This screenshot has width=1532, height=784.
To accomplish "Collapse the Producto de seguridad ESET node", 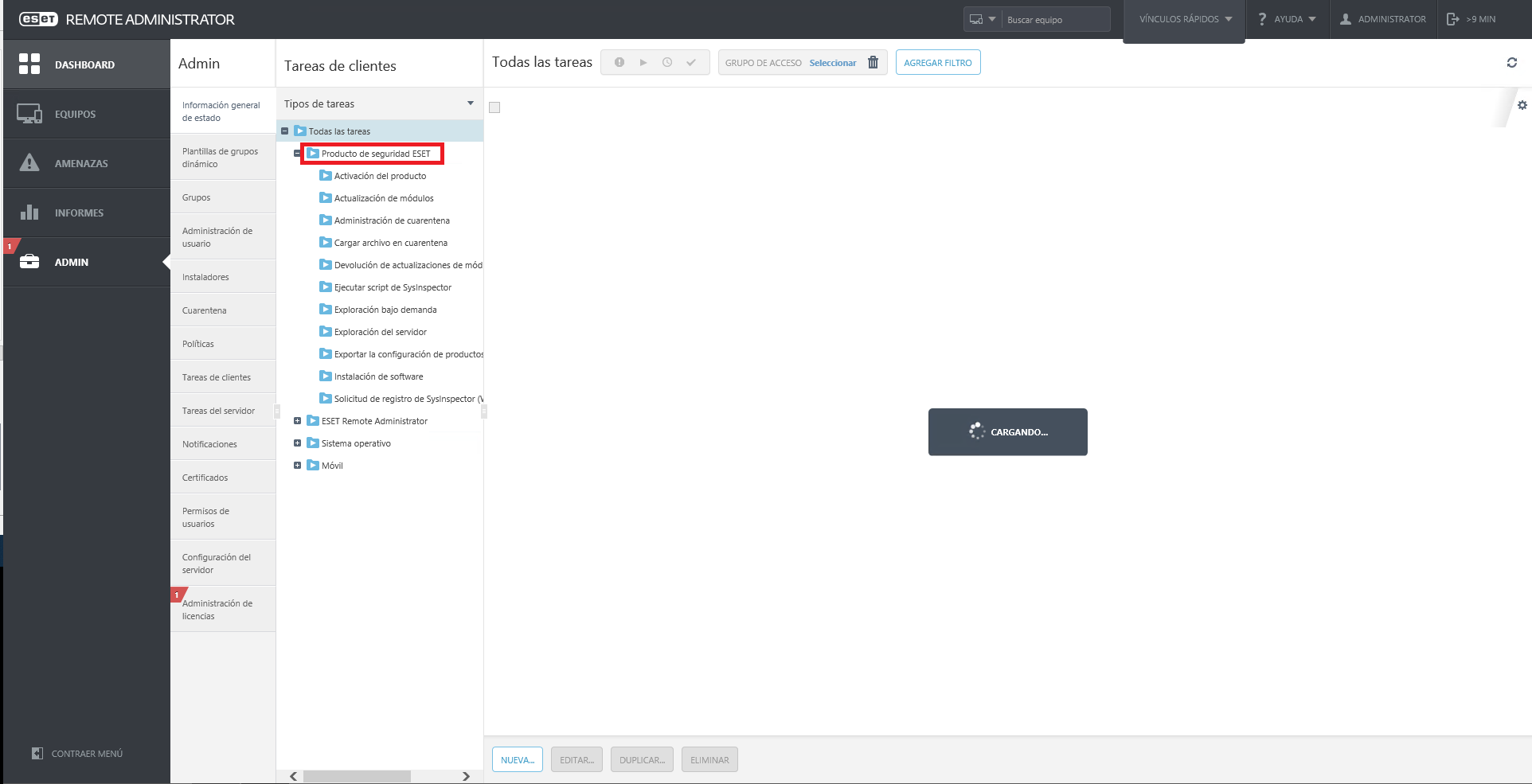I will (297, 154).
